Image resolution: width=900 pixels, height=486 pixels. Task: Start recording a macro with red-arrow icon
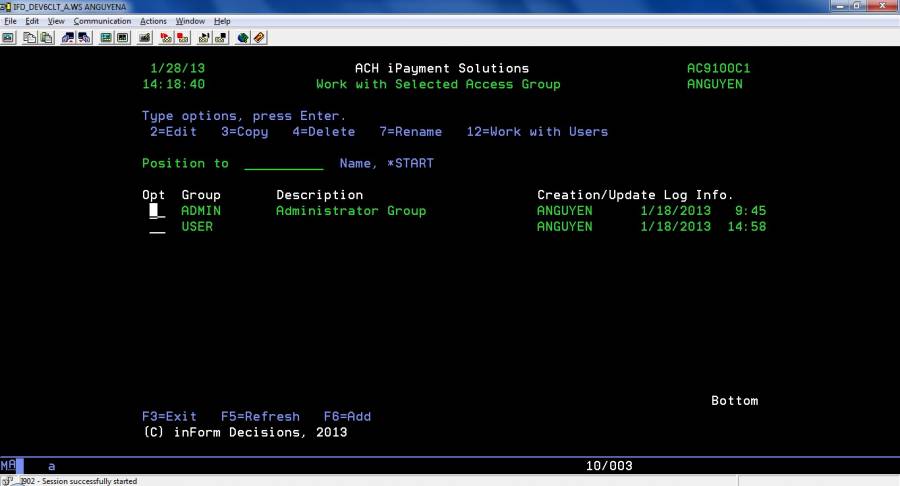click(166, 38)
